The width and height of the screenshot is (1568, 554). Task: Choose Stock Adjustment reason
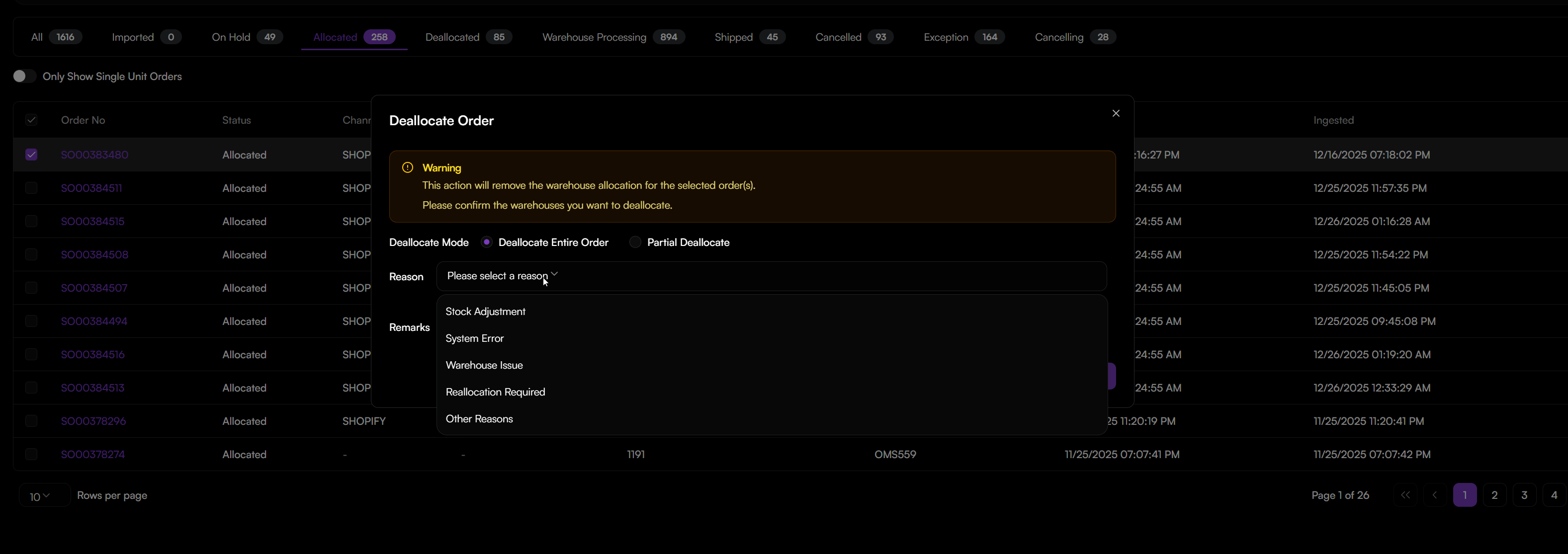[485, 312]
